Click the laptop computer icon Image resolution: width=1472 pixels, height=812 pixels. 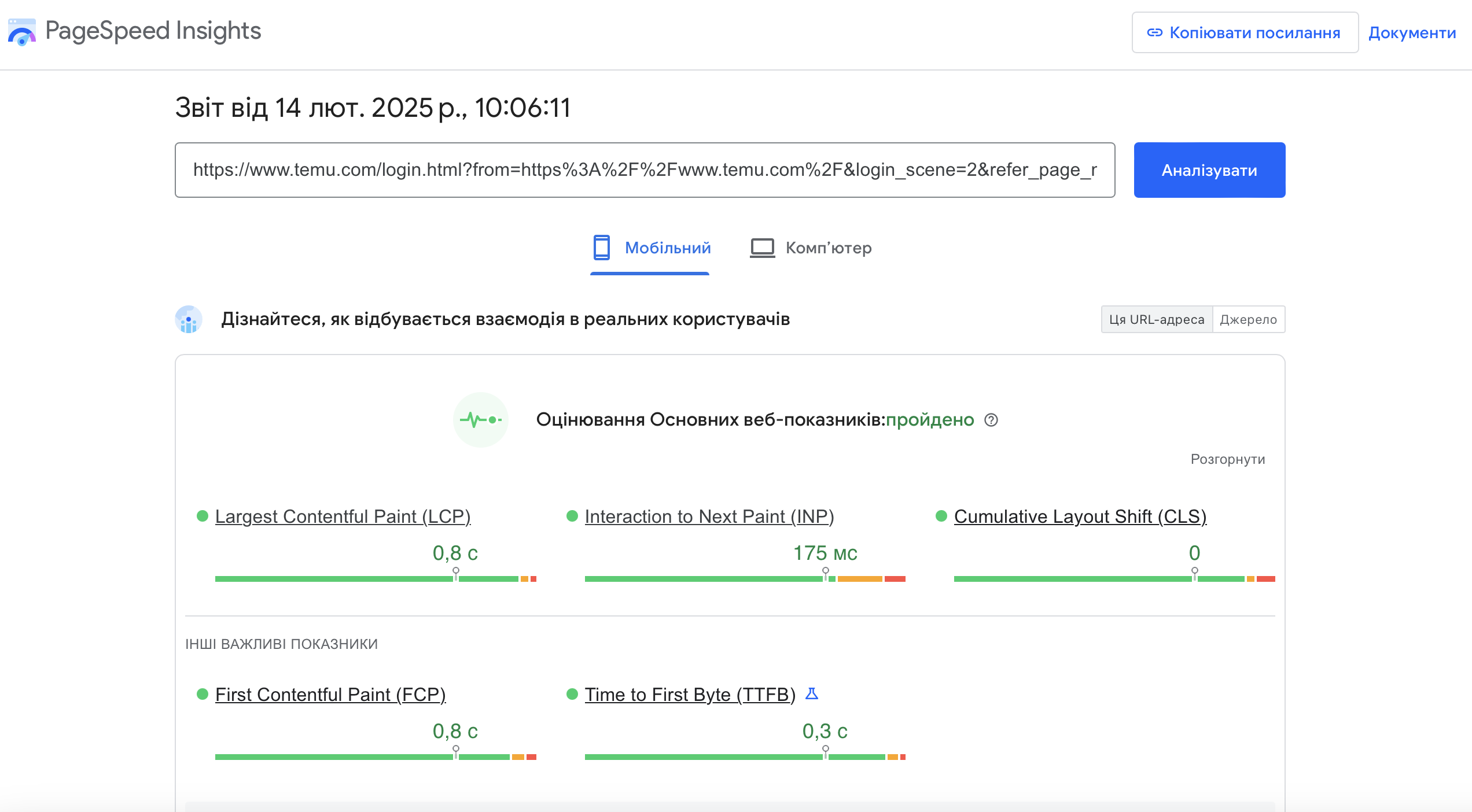[762, 248]
